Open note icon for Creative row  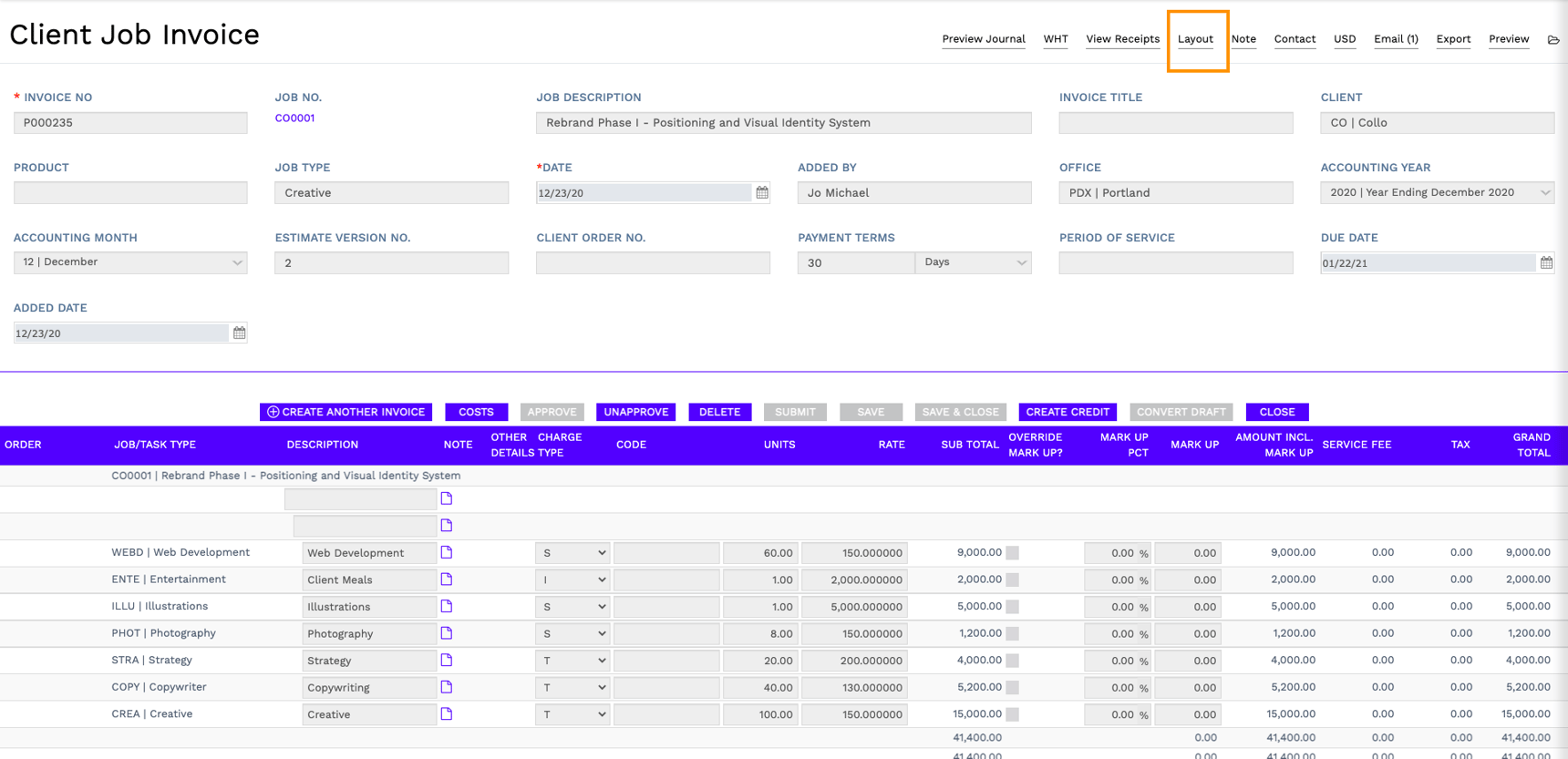447,714
